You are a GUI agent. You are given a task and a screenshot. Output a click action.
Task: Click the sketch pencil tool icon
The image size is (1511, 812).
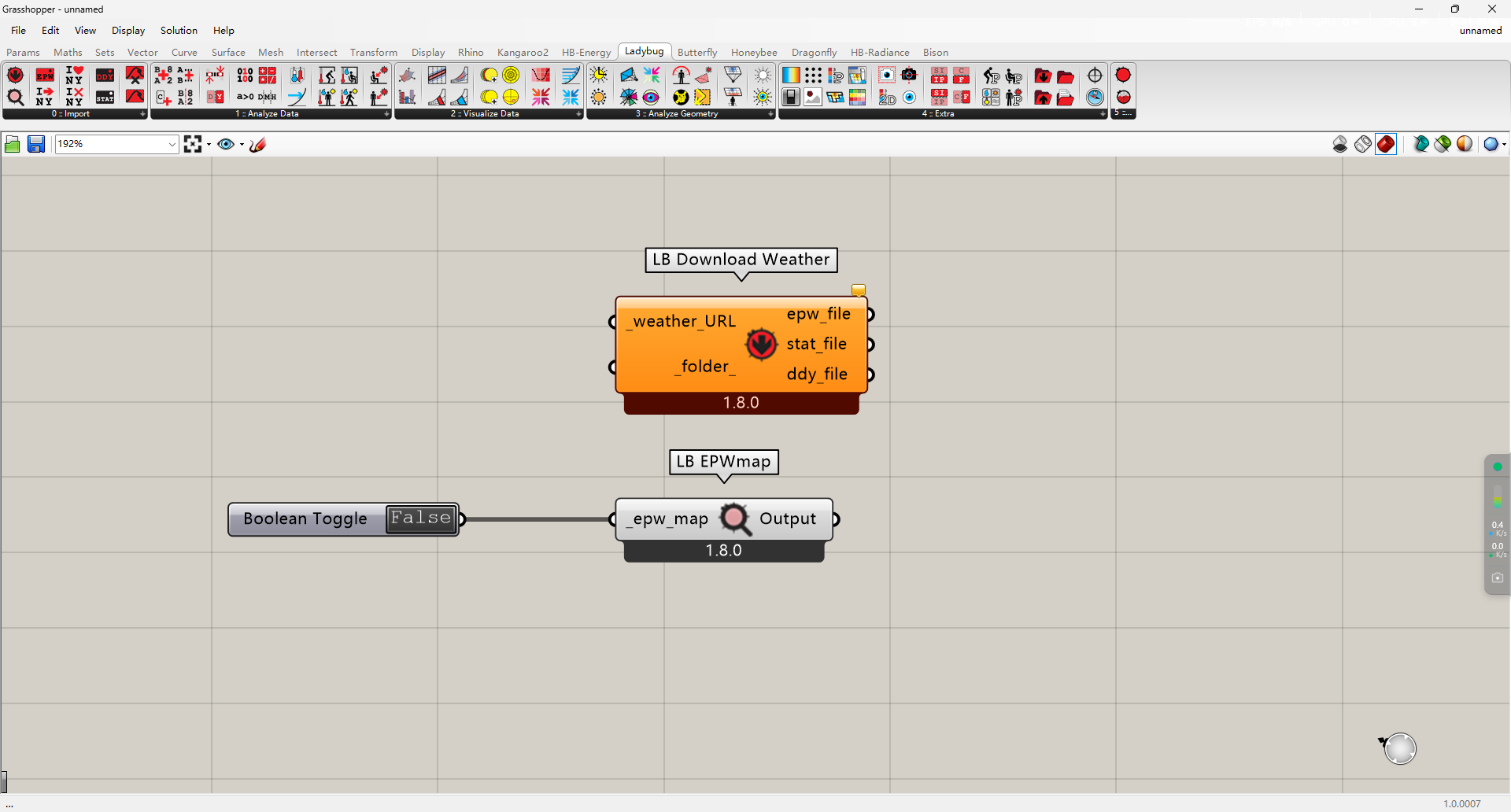pos(258,144)
